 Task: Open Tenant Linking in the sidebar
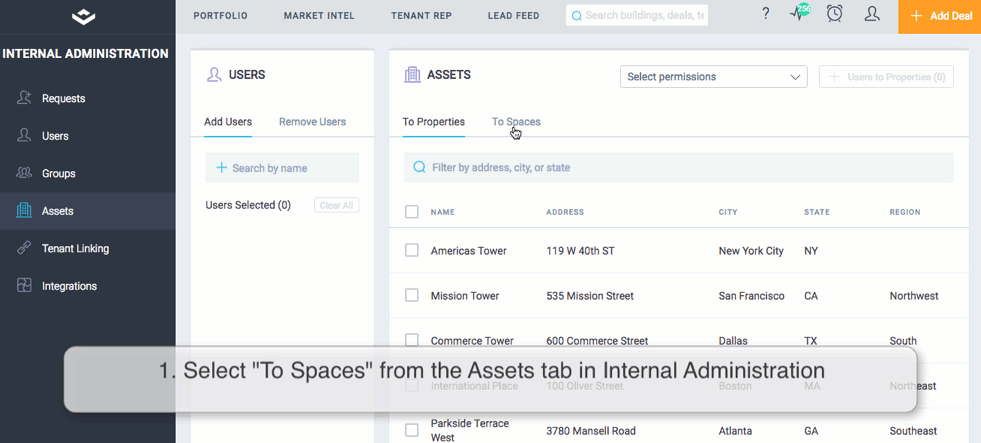pyautogui.click(x=75, y=248)
